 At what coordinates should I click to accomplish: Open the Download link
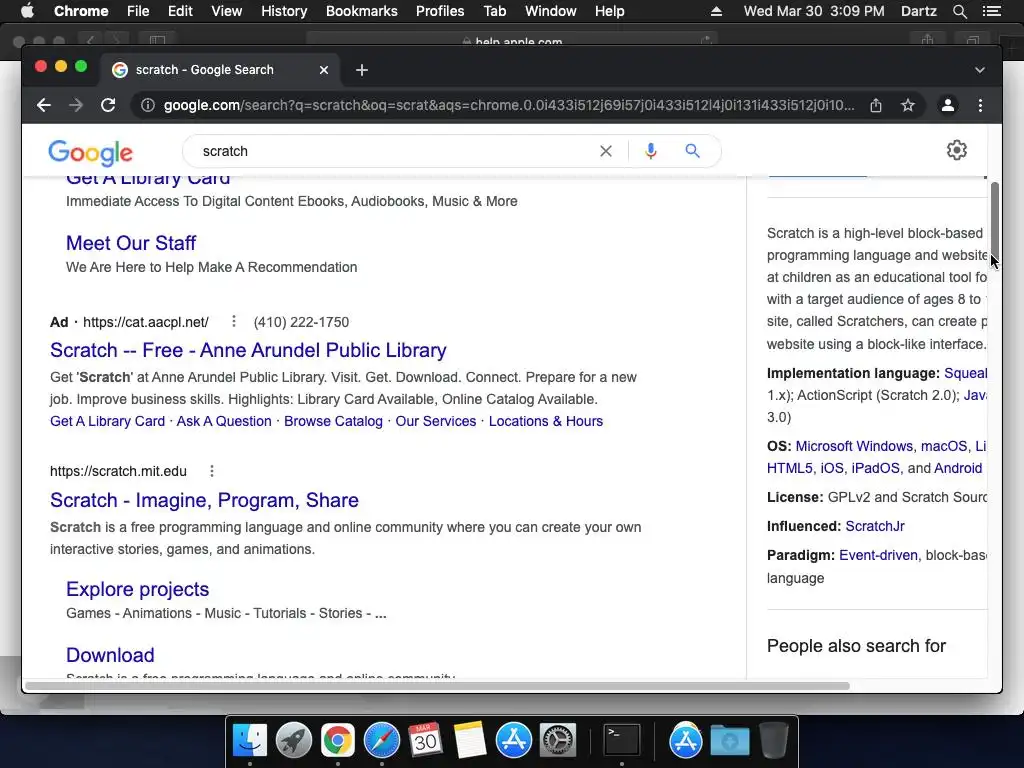[110, 655]
